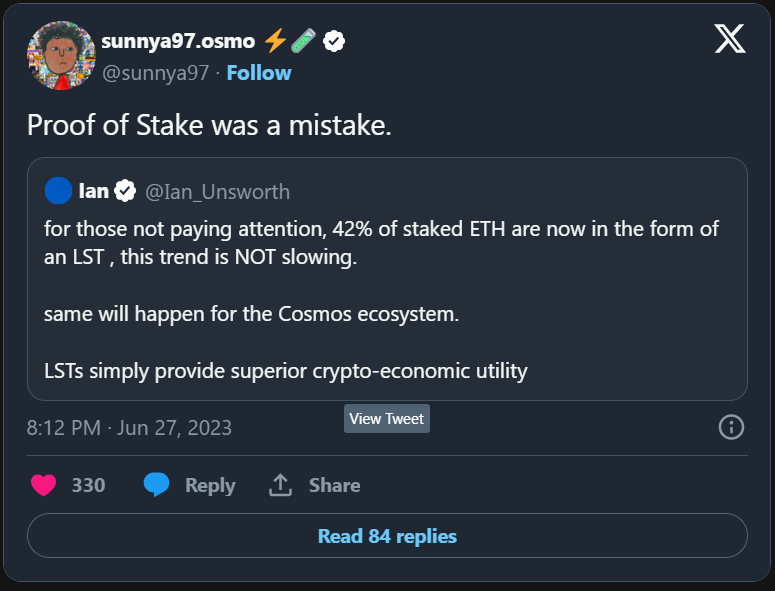The image size is (775, 591).
Task: Click the 330 likes count
Action: pyautogui.click(x=88, y=485)
